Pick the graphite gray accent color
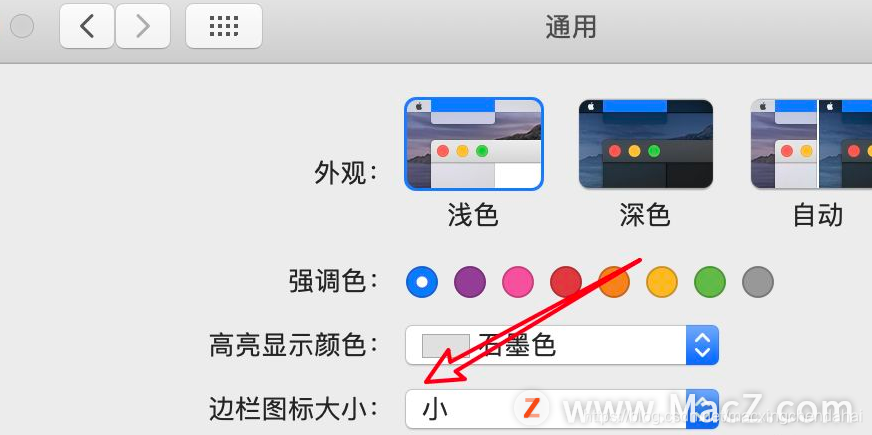 758,282
